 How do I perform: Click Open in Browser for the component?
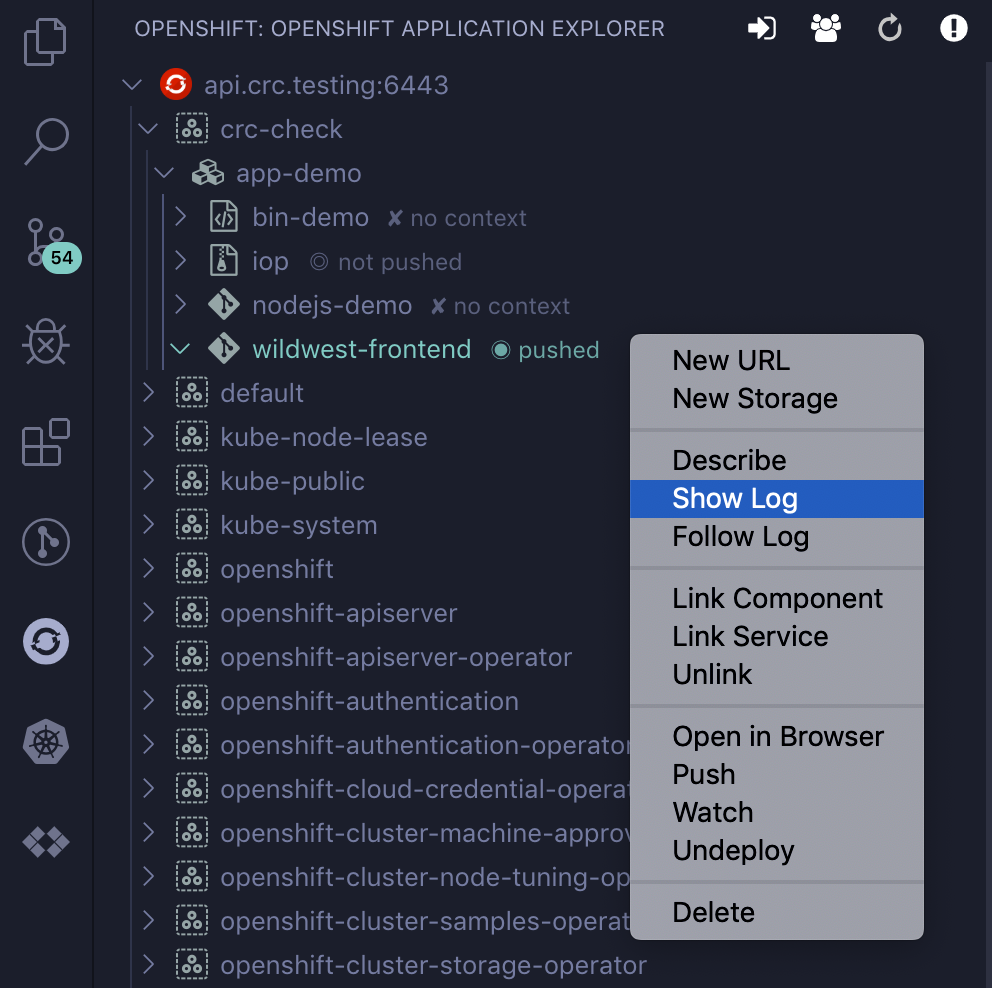778,736
